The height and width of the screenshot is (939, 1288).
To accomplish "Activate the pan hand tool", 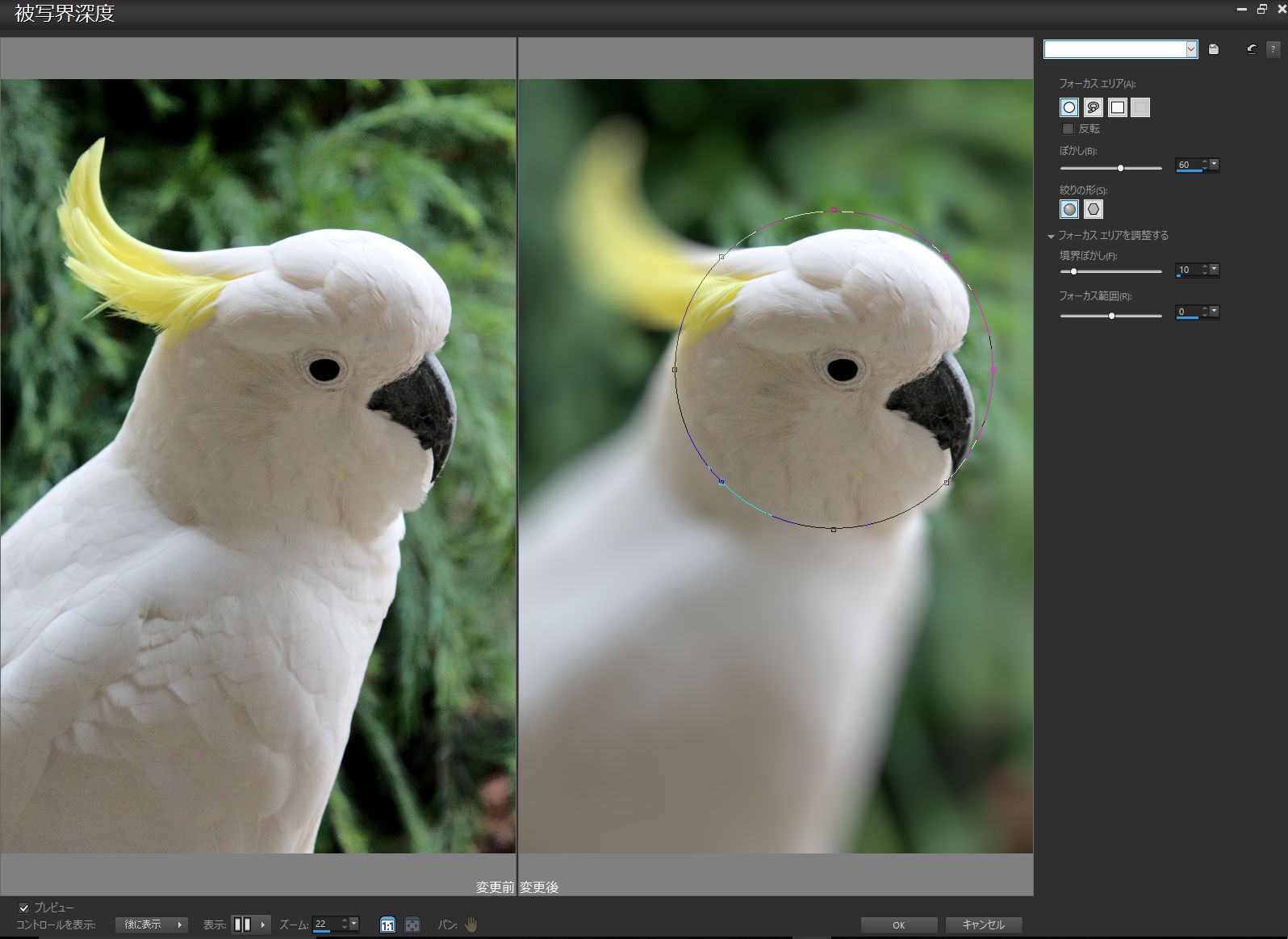I will coord(471,924).
